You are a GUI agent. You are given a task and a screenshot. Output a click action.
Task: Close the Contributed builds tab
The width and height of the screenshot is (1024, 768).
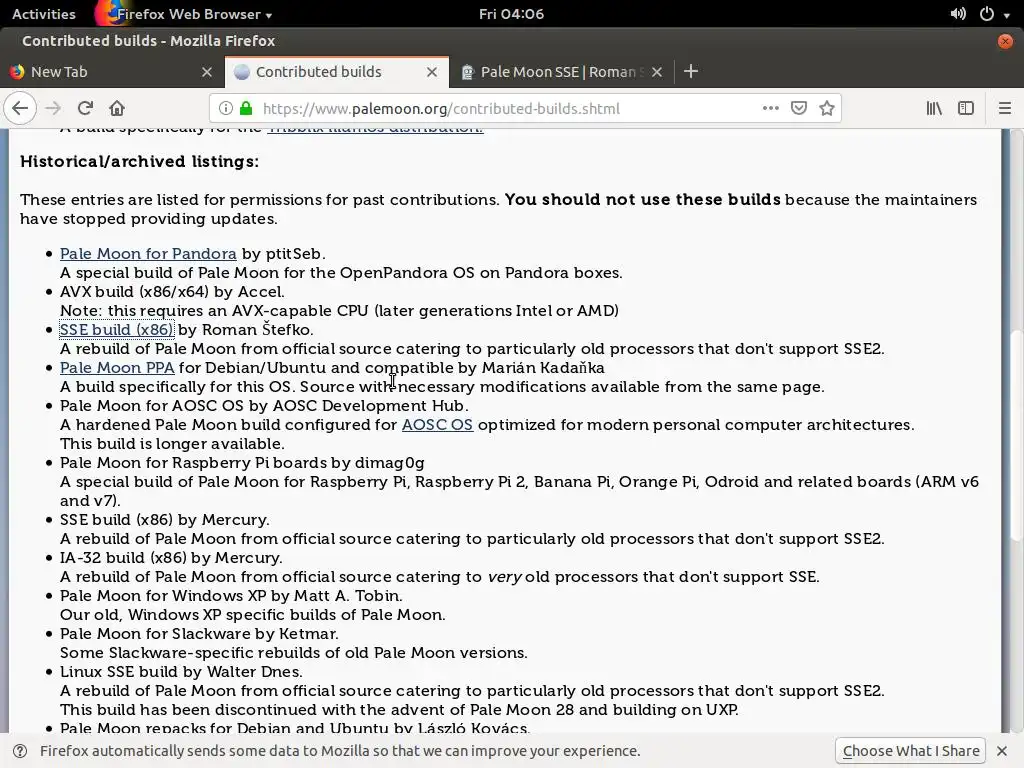coord(432,72)
